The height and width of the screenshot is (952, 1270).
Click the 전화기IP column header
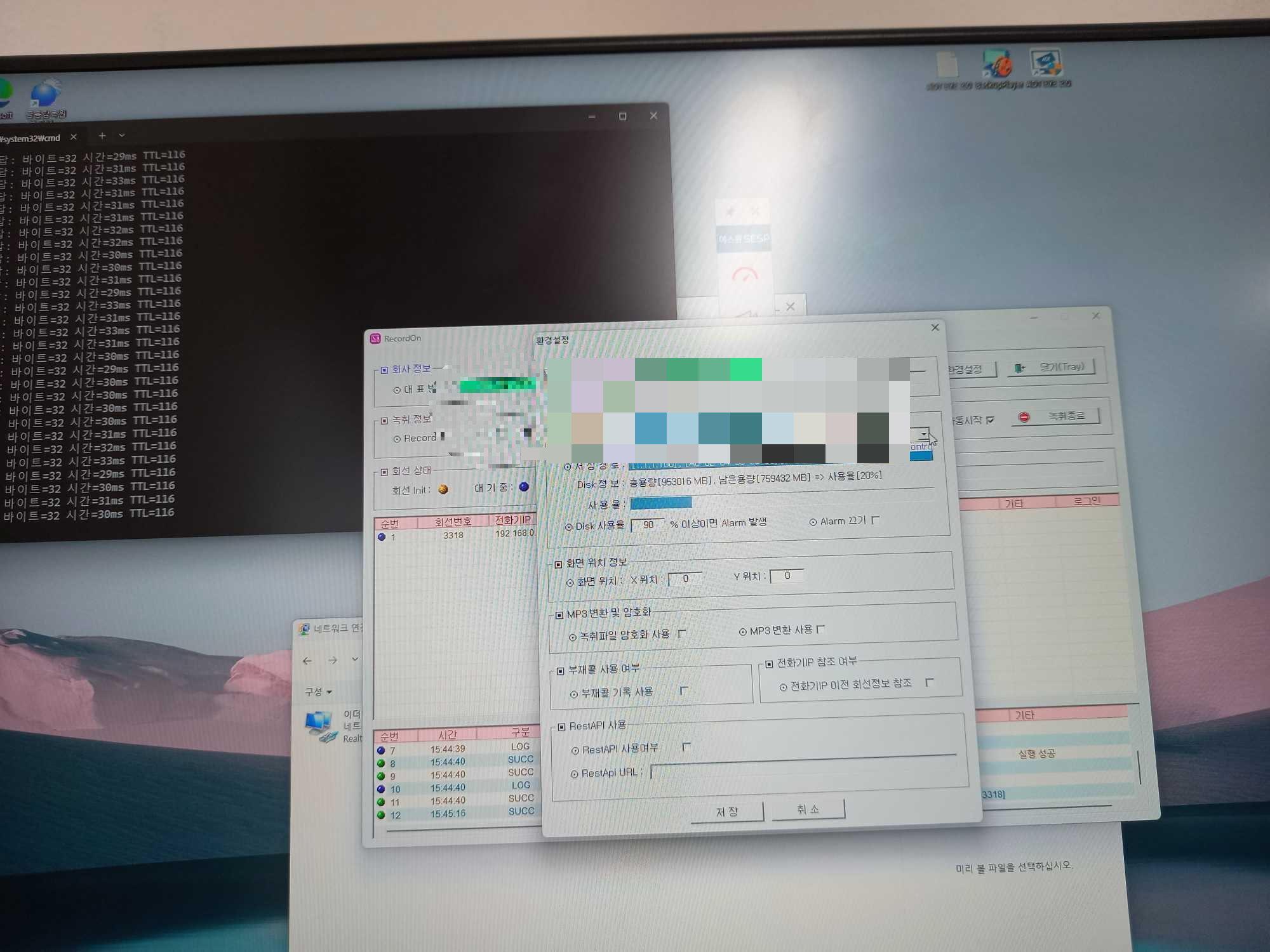tap(513, 520)
